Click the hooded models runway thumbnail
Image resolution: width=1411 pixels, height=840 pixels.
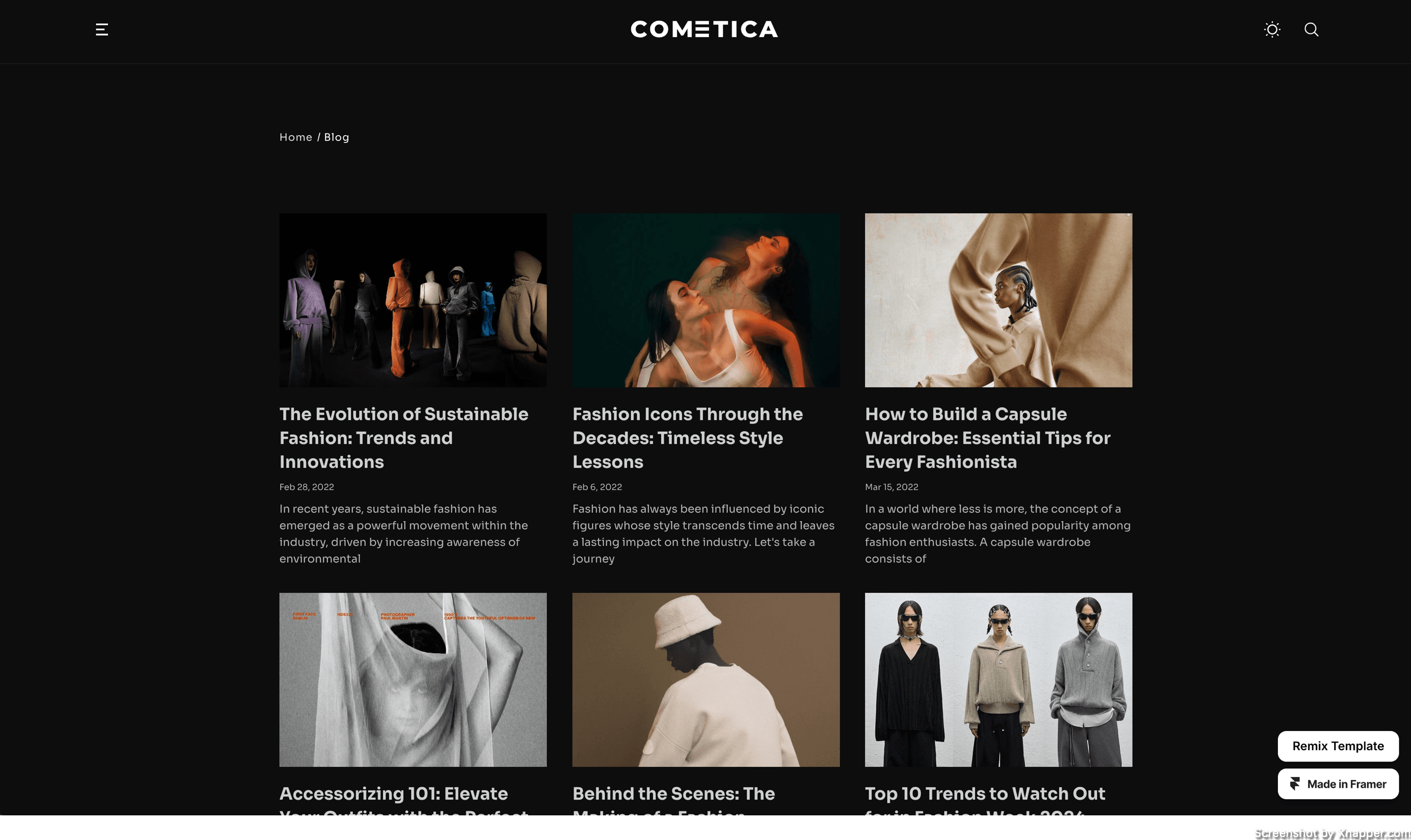[413, 300]
